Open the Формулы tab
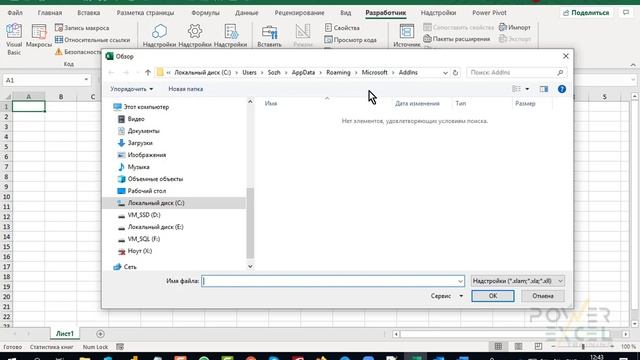Screen dimensions: 640x360 (205, 13)
